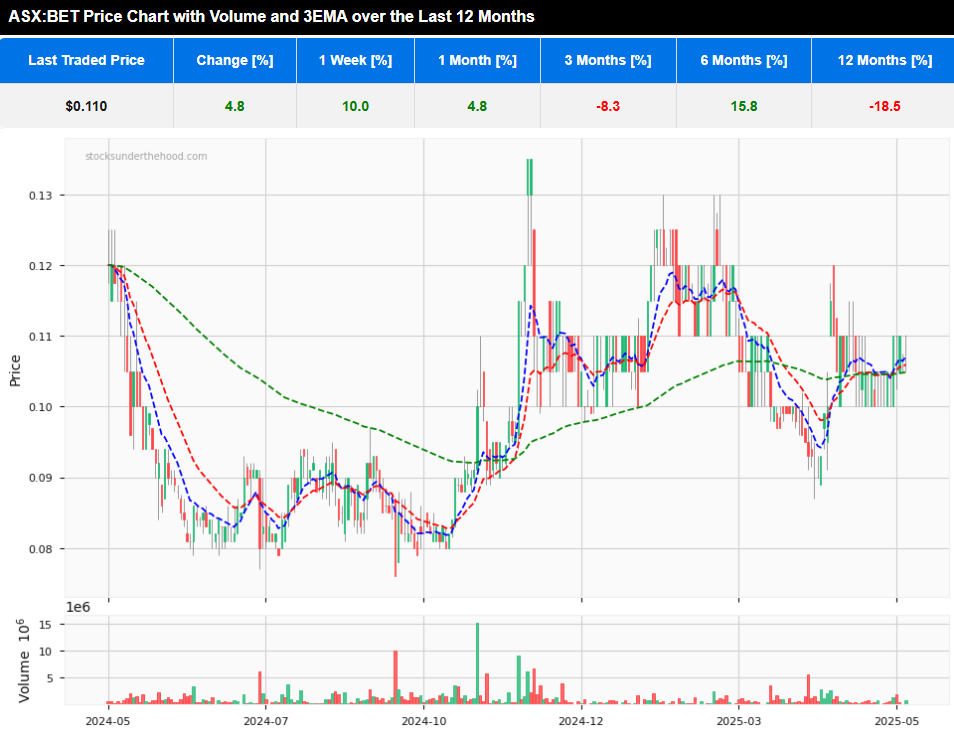Click the 'Price' y-axis title
The image size is (954, 736).
tap(15, 370)
